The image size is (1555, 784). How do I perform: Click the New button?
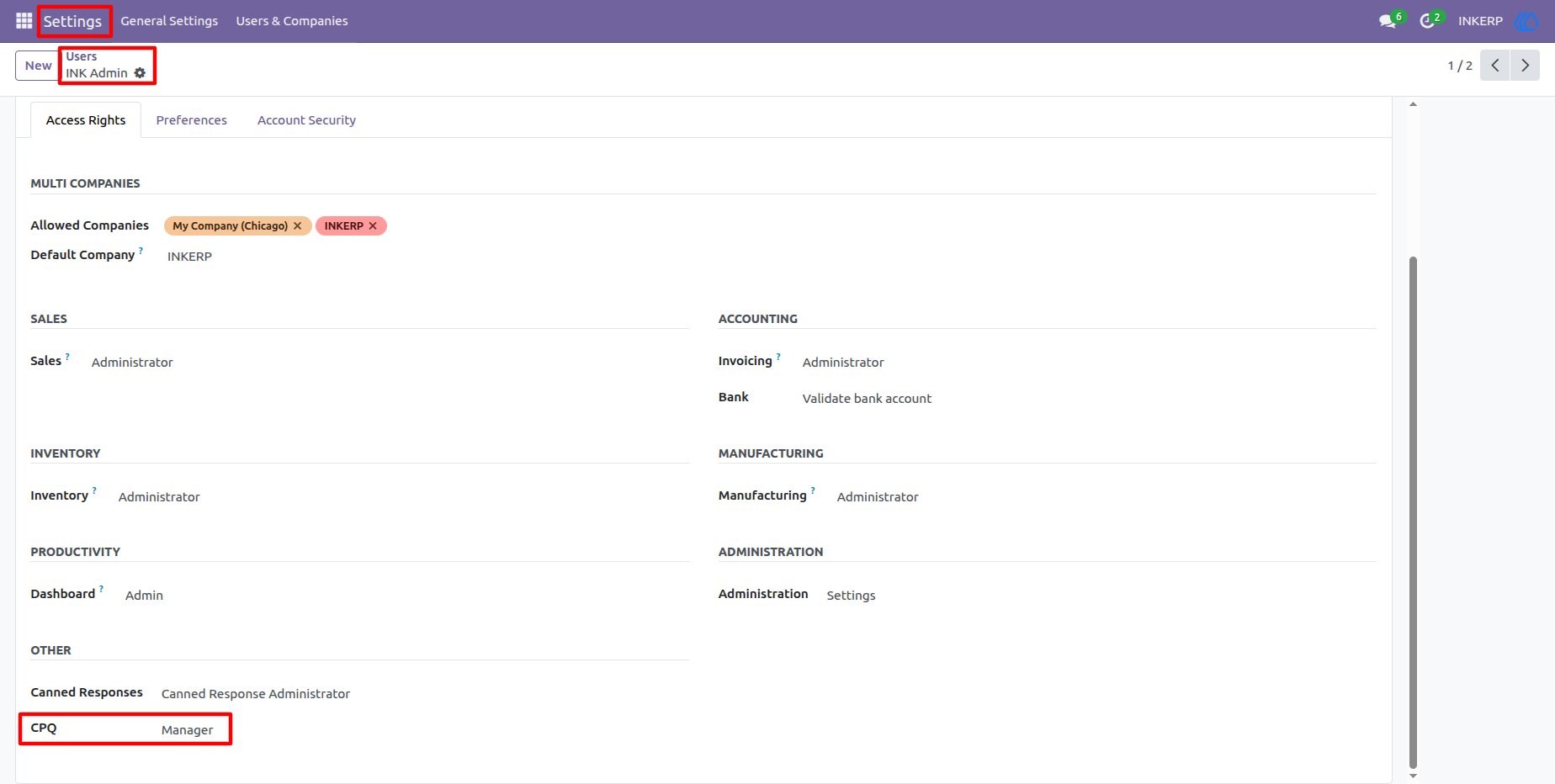tap(38, 66)
